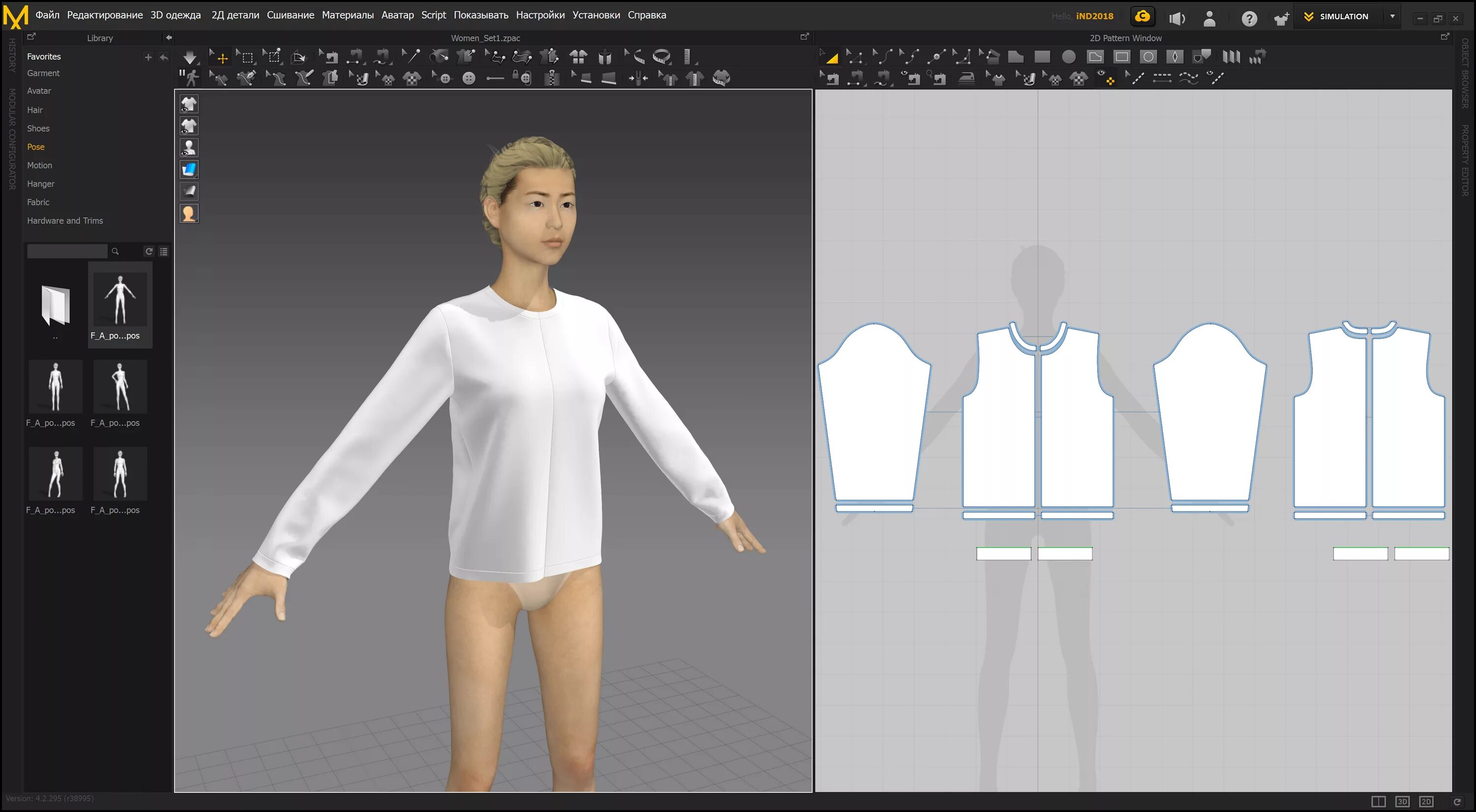1476x812 pixels.
Task: Pick the Ellipse pattern tool
Action: pos(1069,57)
